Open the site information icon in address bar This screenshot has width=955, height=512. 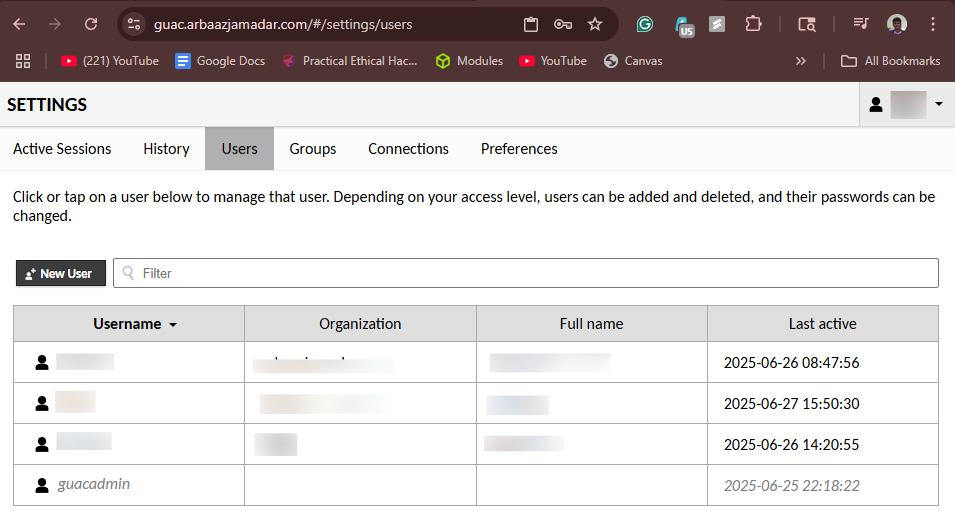pos(134,24)
